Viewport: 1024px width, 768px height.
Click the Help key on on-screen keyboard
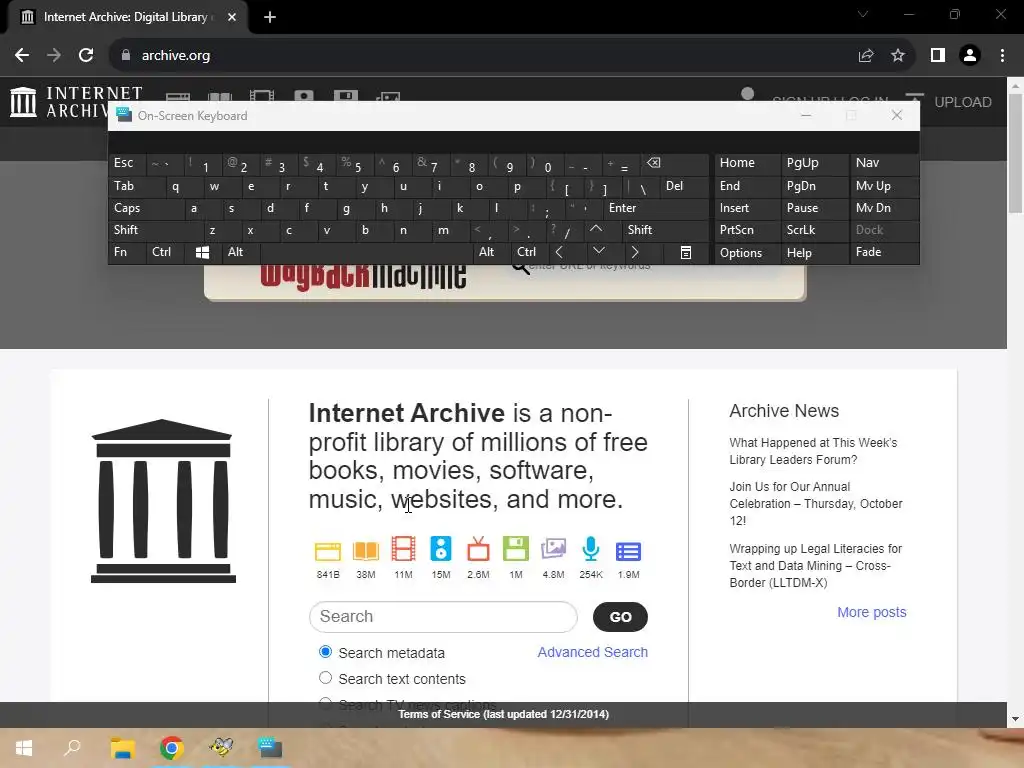[814, 253]
